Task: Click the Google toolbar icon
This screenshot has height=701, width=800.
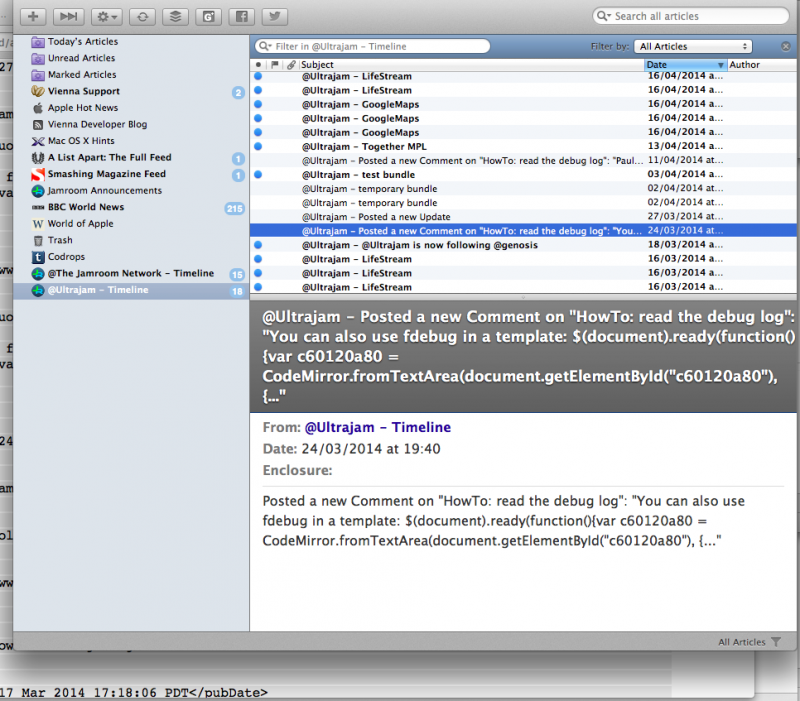Action: pos(208,17)
